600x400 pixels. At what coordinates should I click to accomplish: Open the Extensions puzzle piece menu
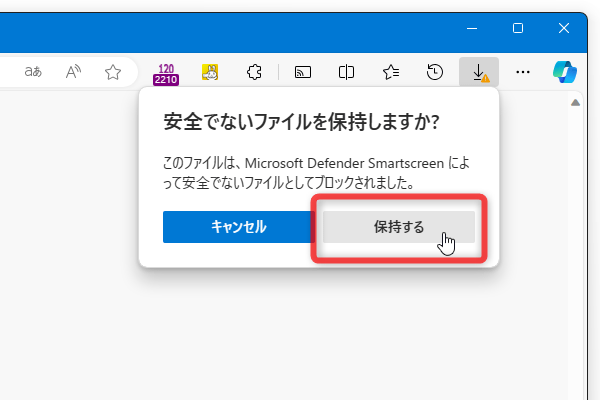tap(254, 72)
